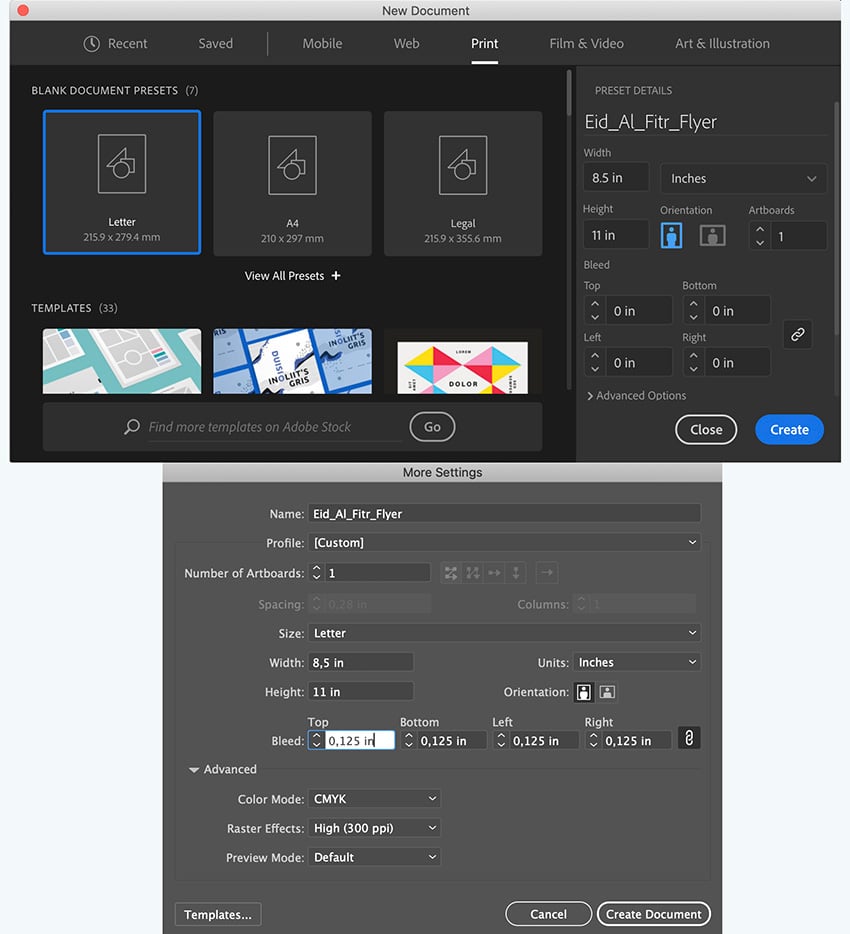Open the Color Mode dropdown

tap(374, 798)
